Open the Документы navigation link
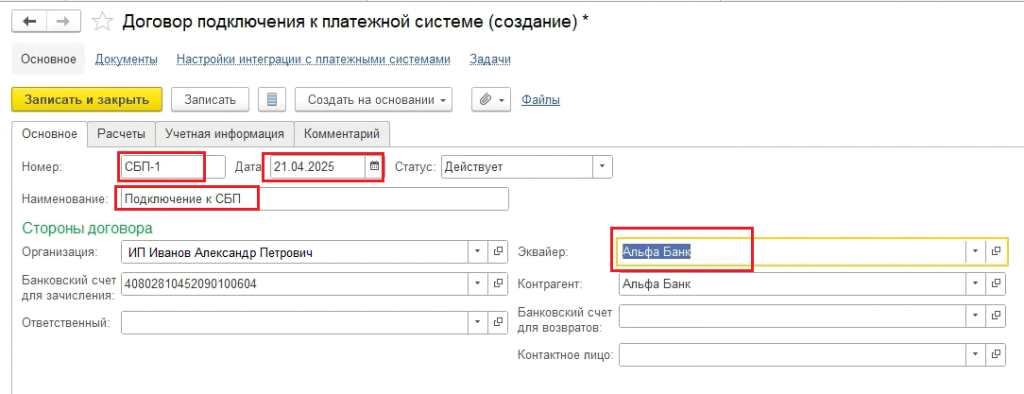The width and height of the screenshot is (1024, 394). point(127,59)
